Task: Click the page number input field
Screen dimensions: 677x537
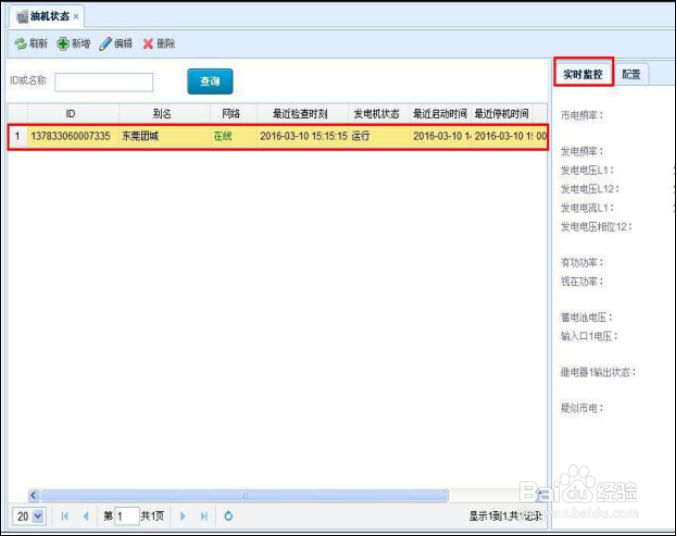Action: (127, 516)
